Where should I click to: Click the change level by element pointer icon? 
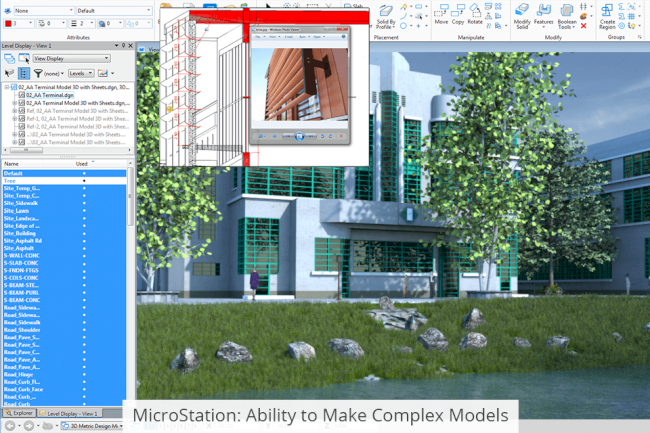coord(24,58)
